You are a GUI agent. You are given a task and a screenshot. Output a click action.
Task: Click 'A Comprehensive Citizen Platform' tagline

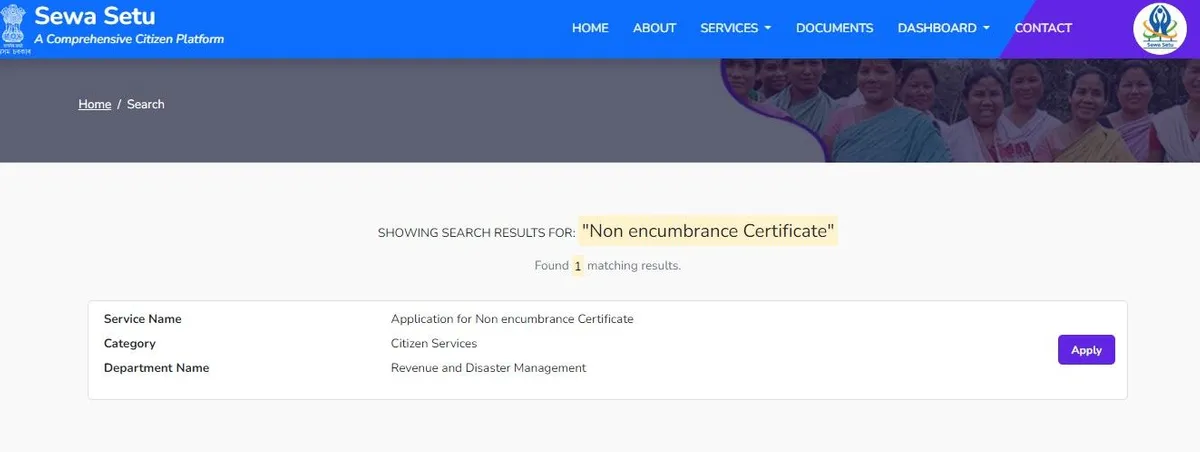pyautogui.click(x=129, y=39)
